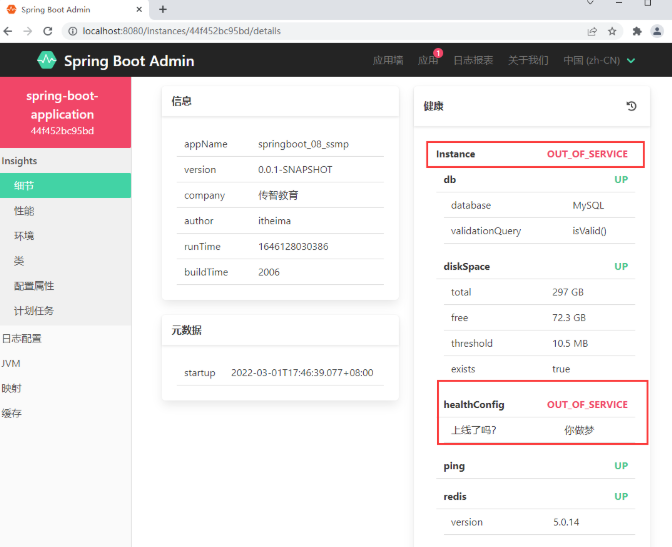Open 日志配置 in the sidebar
Screen dimensions: 672x547
tap(66, 338)
